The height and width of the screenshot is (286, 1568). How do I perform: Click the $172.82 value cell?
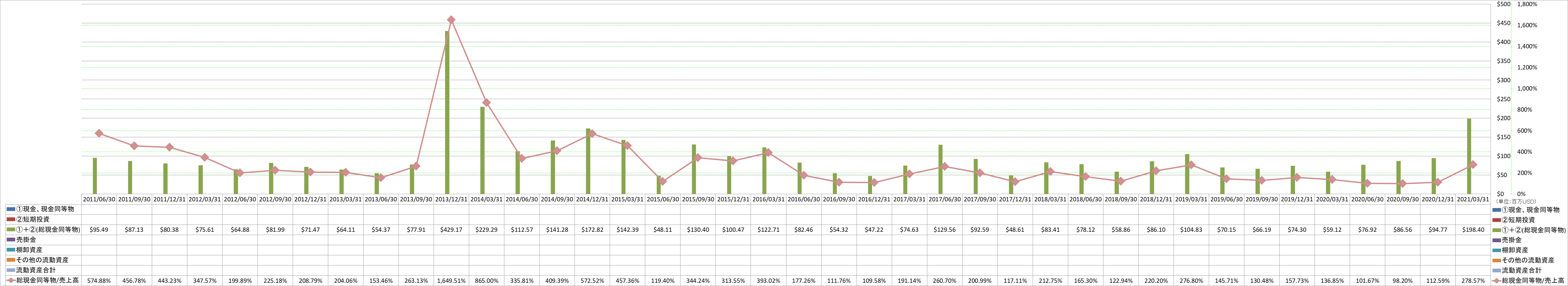point(592,229)
